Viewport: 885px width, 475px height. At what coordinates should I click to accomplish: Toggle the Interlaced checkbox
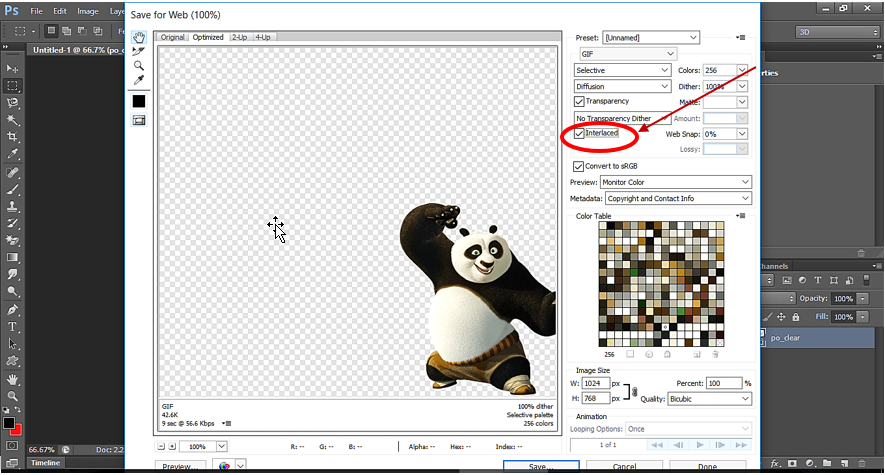coord(579,134)
